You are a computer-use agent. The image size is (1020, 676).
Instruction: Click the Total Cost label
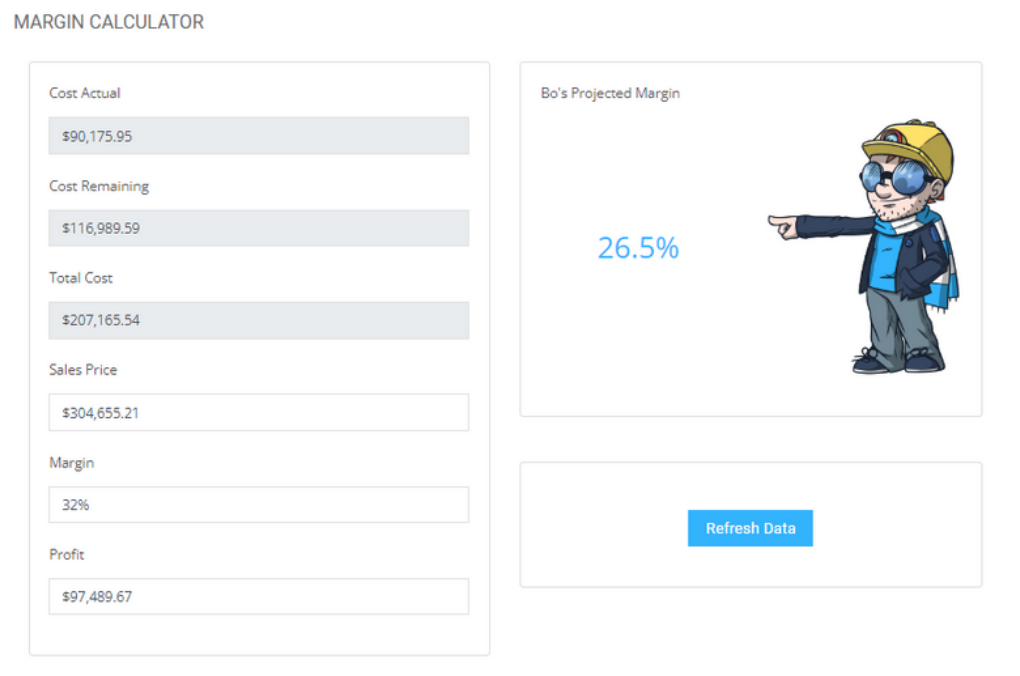tap(81, 278)
